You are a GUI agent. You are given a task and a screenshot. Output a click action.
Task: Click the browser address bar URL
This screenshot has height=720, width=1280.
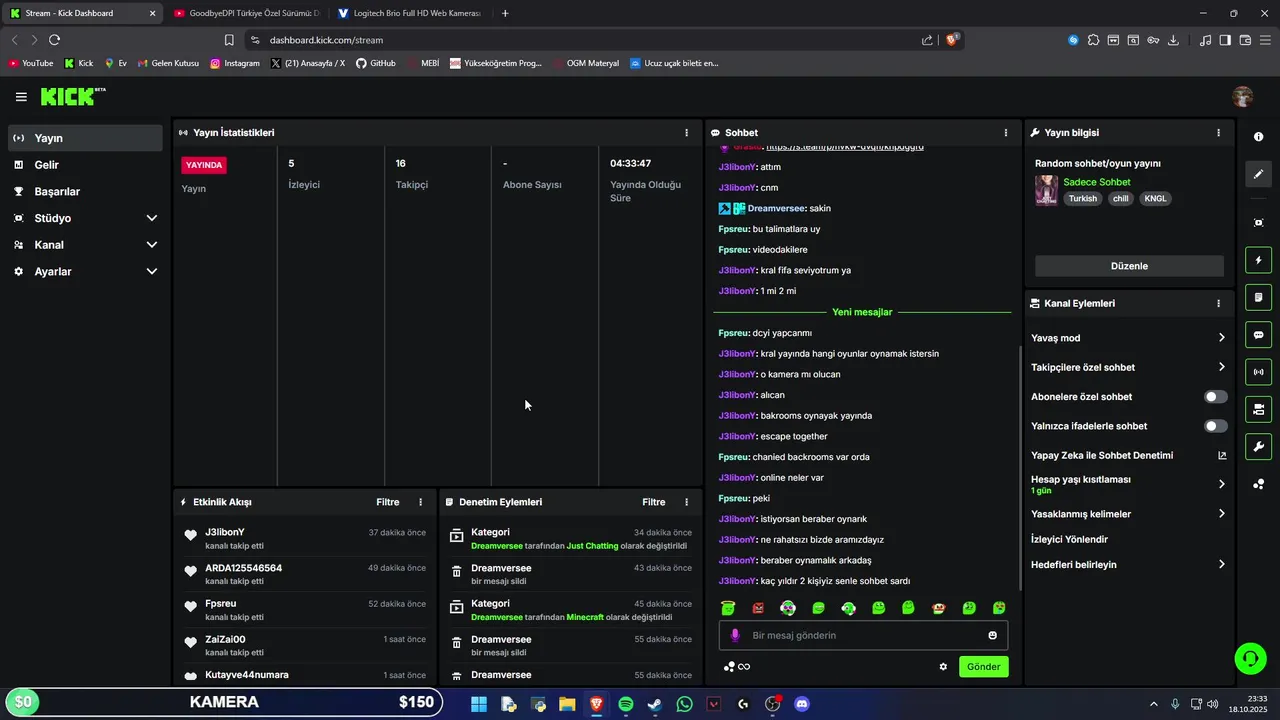click(x=326, y=40)
